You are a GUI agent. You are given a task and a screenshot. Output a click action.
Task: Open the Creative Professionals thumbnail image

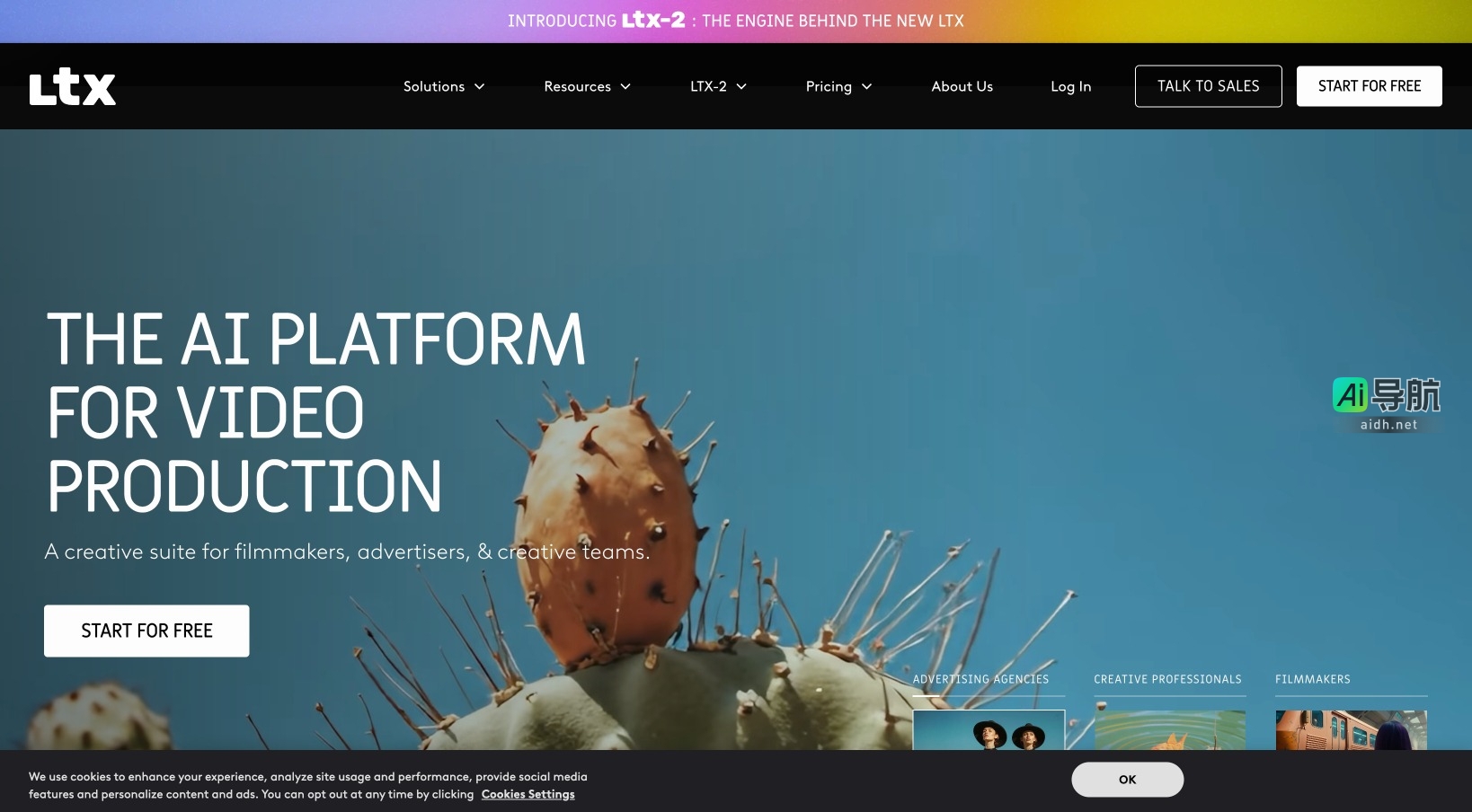tap(1170, 730)
